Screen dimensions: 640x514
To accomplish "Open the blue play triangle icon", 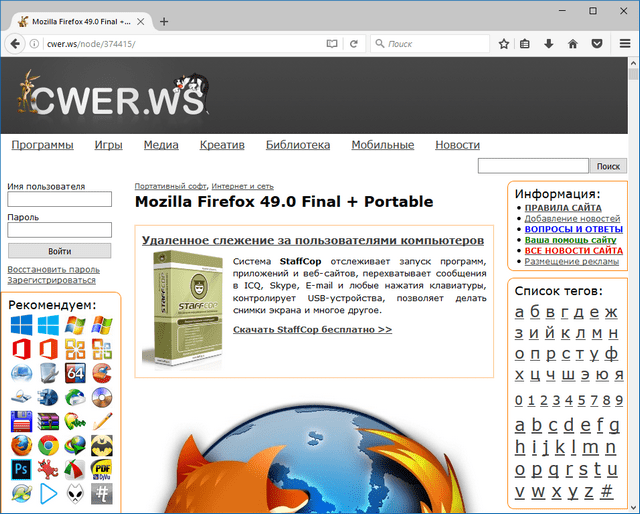I will pyautogui.click(x=48, y=494).
